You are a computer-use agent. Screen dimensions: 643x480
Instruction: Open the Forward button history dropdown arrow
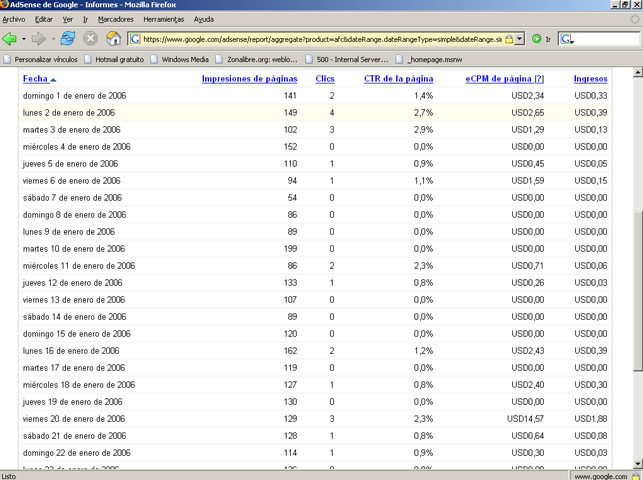coord(53,39)
